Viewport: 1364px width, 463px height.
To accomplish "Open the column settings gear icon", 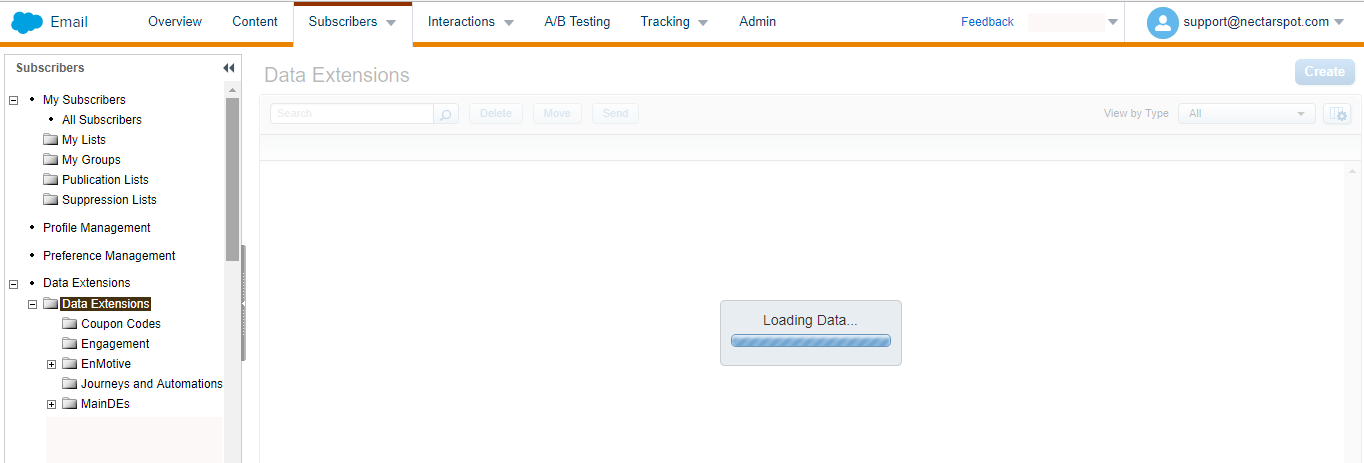I will coord(1337,114).
